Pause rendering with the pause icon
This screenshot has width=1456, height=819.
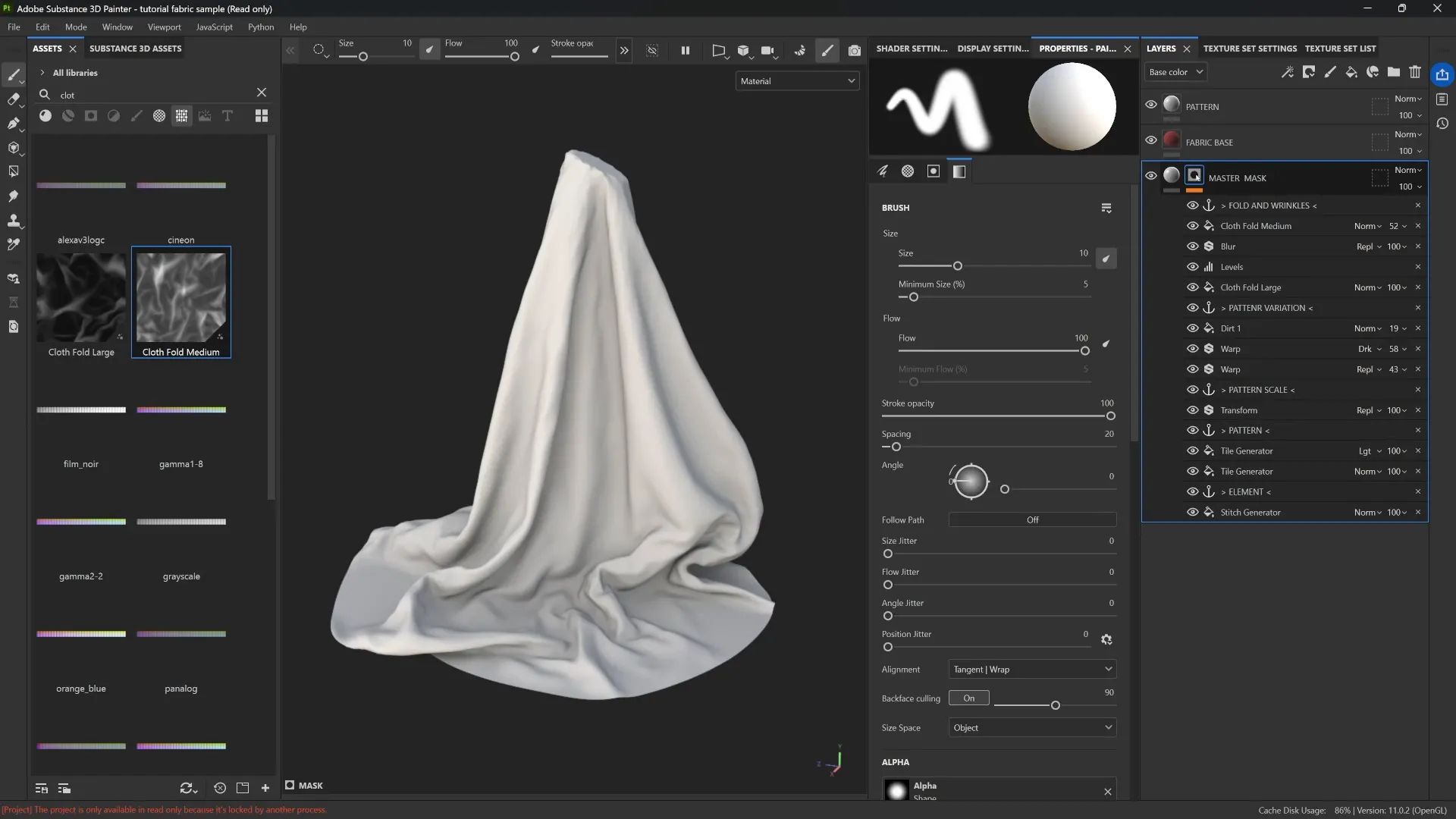(x=686, y=51)
